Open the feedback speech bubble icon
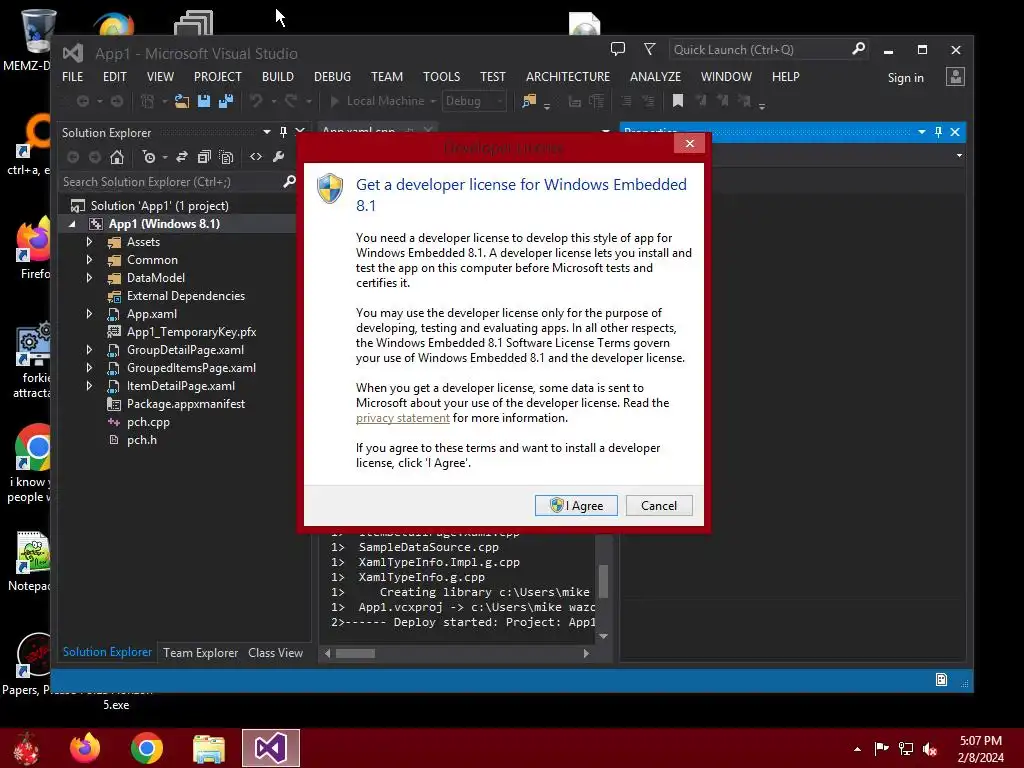This screenshot has width=1024, height=768. [618, 49]
